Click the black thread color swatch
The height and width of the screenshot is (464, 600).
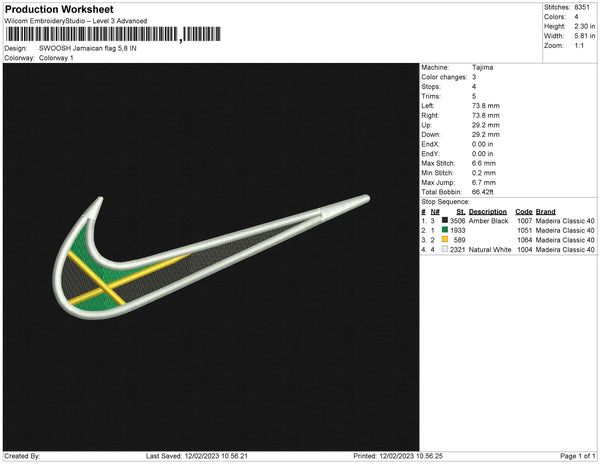point(445,220)
